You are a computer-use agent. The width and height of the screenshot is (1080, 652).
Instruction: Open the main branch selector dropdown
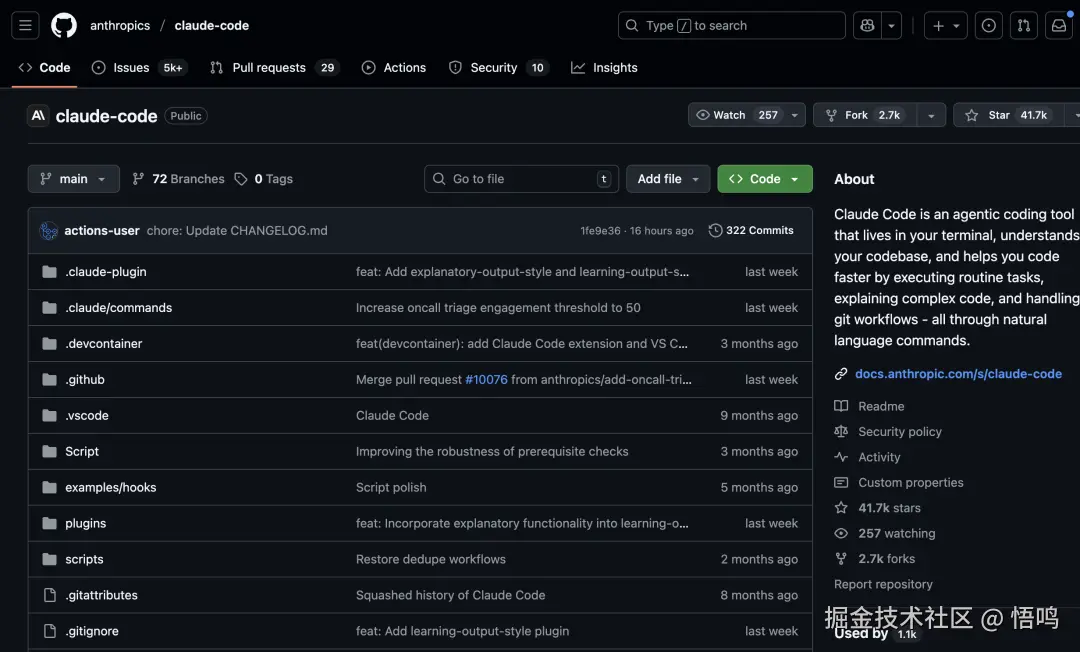(x=74, y=179)
